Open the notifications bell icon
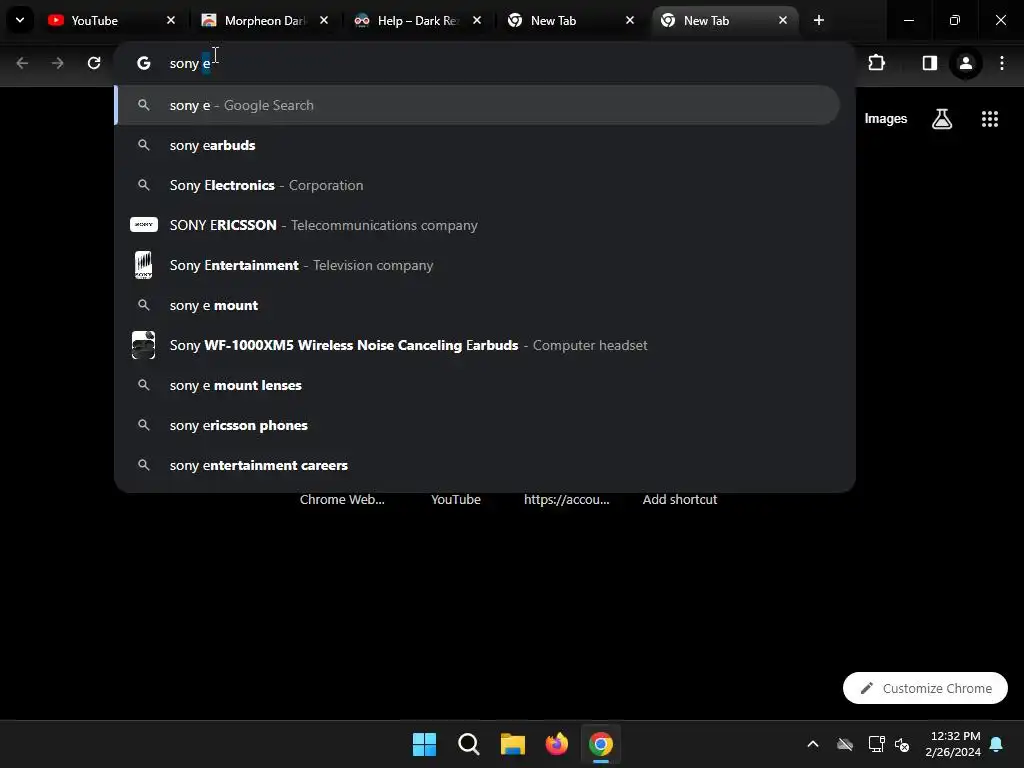The height and width of the screenshot is (768, 1024). (x=997, y=744)
